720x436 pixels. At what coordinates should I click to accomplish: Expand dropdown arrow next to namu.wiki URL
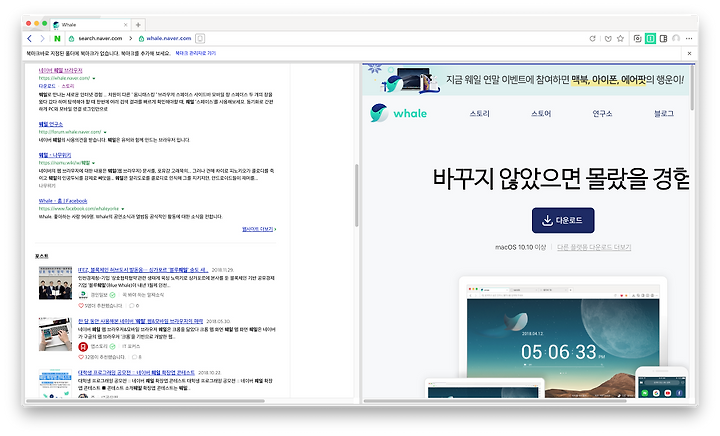tap(94, 163)
